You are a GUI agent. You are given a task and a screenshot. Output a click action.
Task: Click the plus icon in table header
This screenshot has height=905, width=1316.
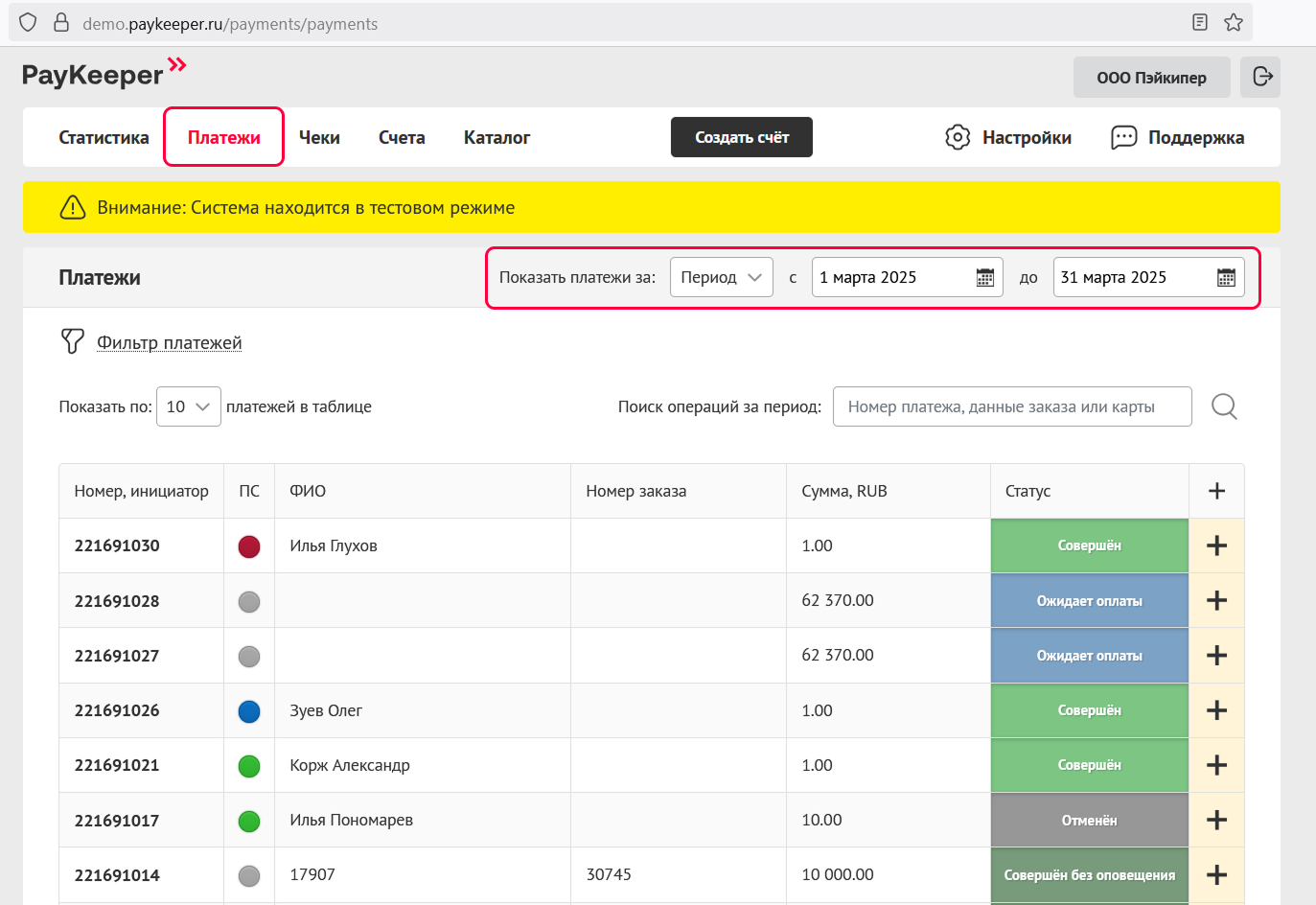[x=1217, y=491]
